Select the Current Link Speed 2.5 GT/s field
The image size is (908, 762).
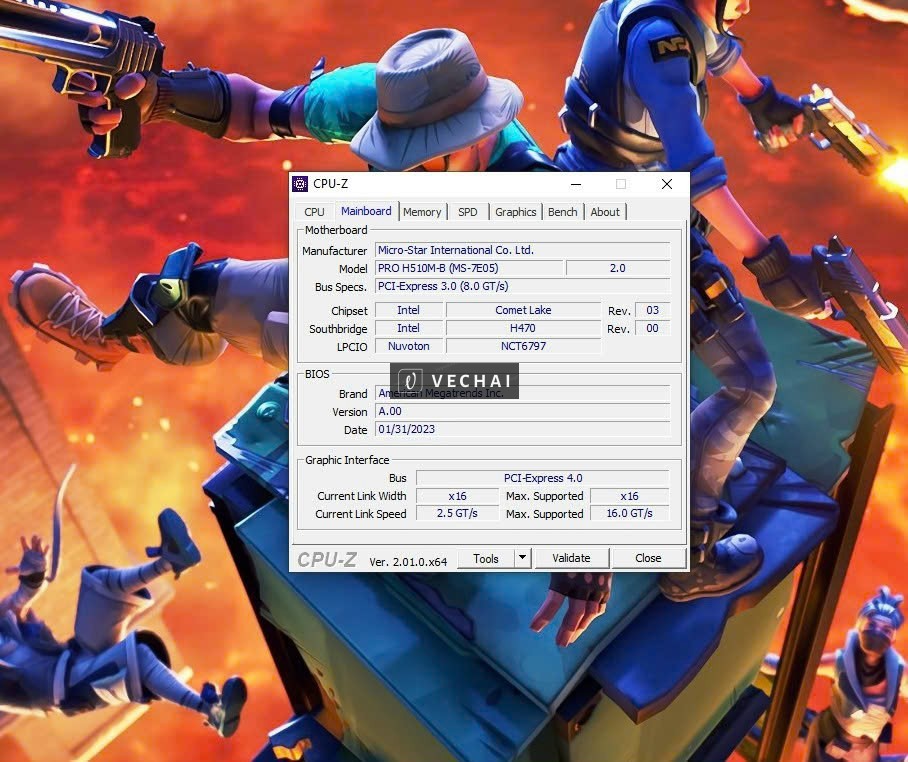click(x=456, y=514)
